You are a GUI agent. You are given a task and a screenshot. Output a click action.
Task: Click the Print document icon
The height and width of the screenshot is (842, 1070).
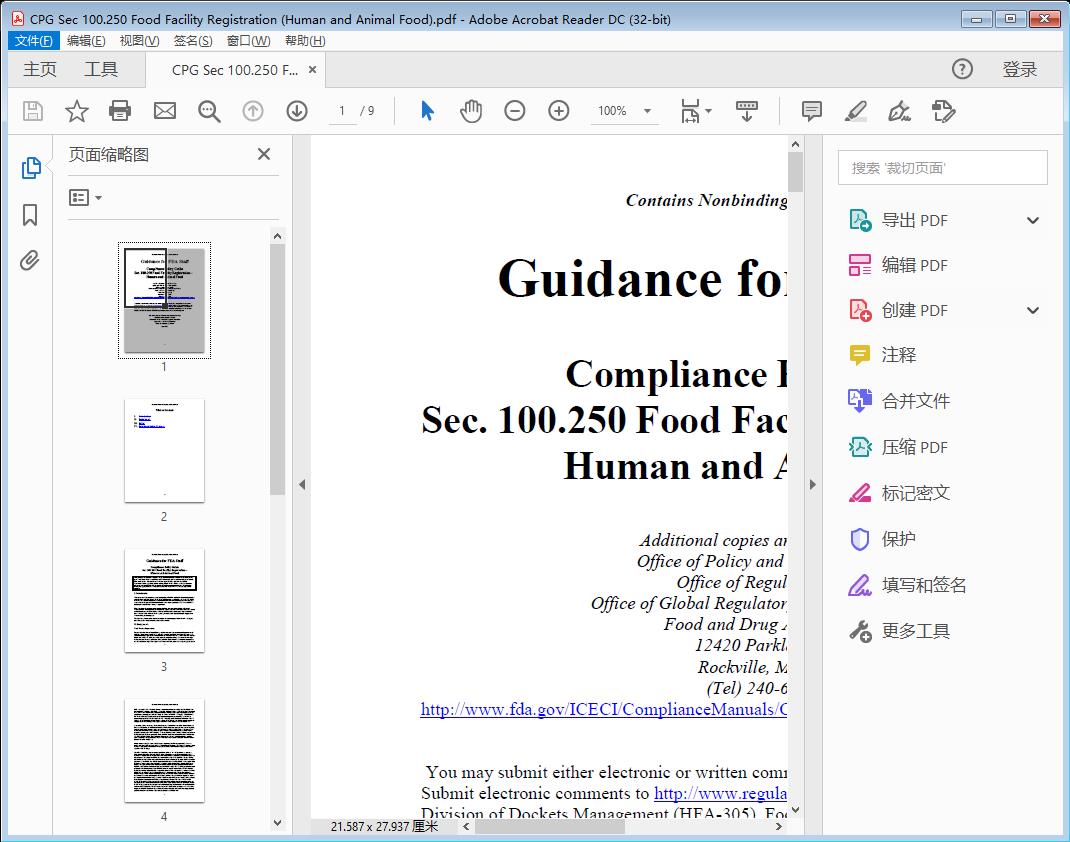tap(120, 111)
